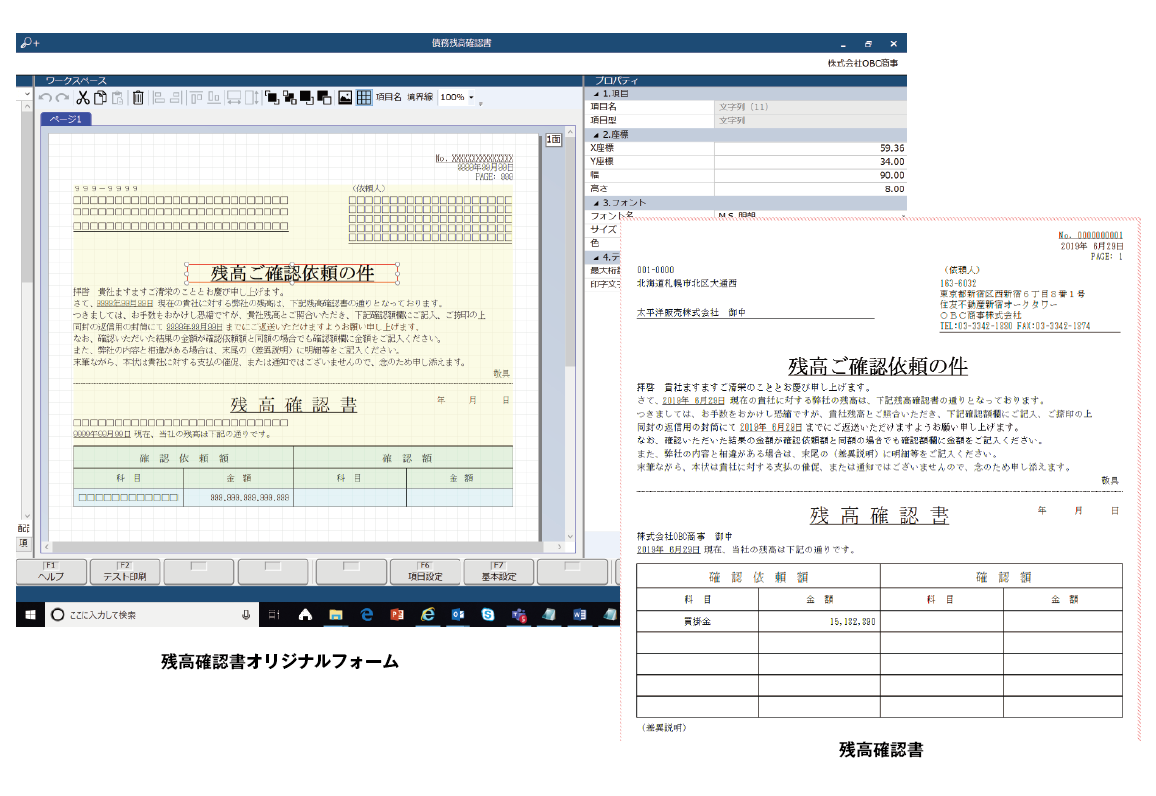Open the Windows Start menu
Screen dimensions: 1156x796
tap(30, 614)
